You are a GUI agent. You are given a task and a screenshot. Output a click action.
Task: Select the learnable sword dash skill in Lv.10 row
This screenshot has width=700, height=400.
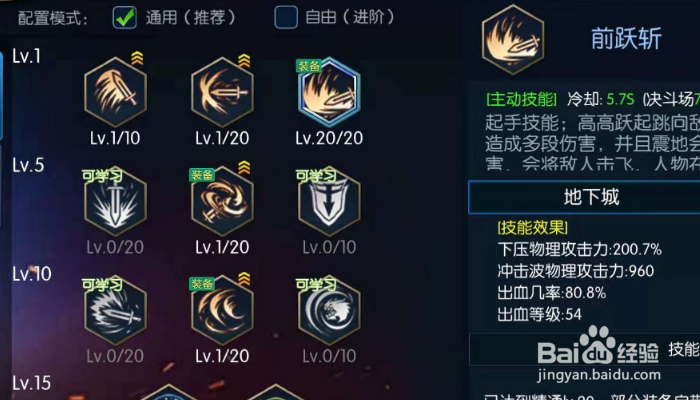[x=115, y=310]
